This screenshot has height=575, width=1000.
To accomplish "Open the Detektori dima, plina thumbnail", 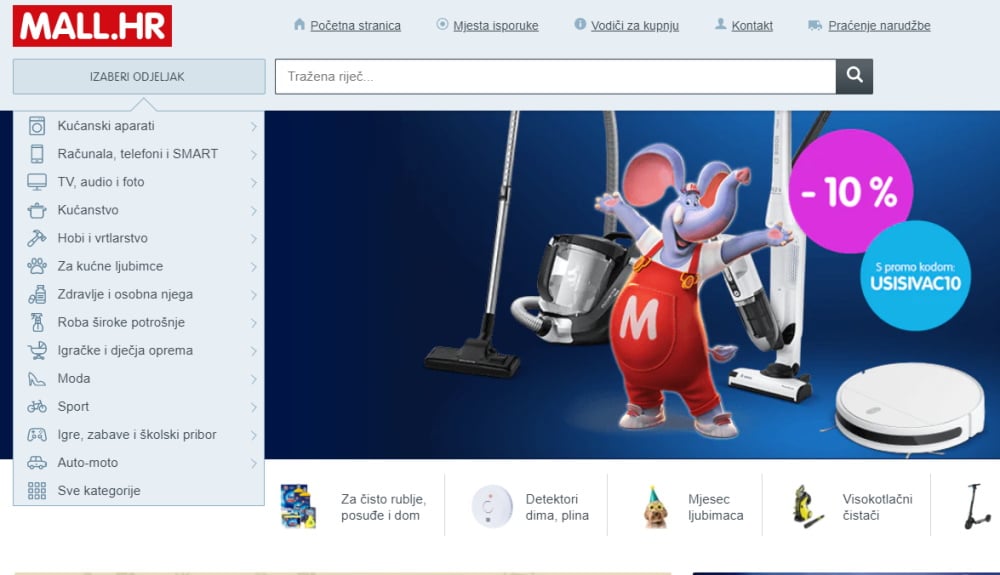I will [x=492, y=506].
